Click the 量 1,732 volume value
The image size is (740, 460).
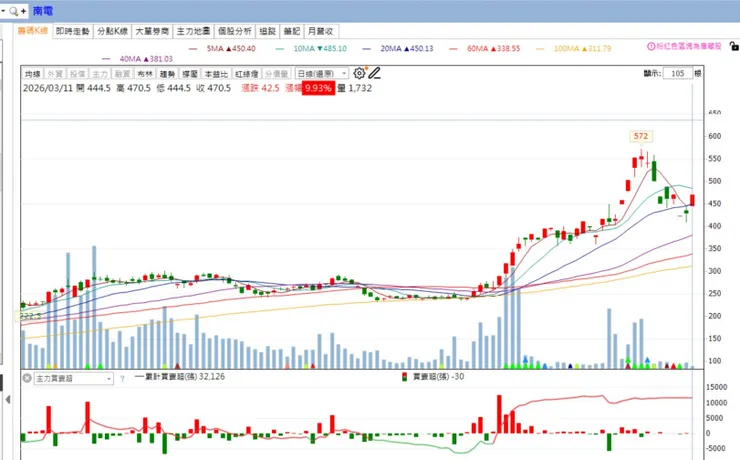(354, 88)
